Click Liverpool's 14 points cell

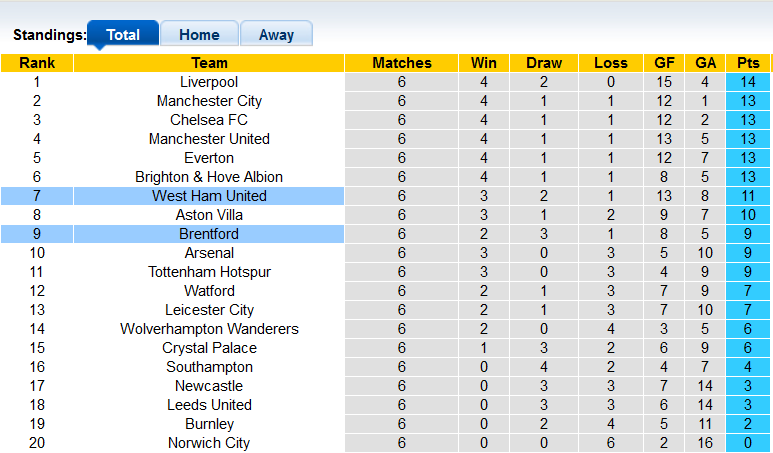[x=748, y=82]
